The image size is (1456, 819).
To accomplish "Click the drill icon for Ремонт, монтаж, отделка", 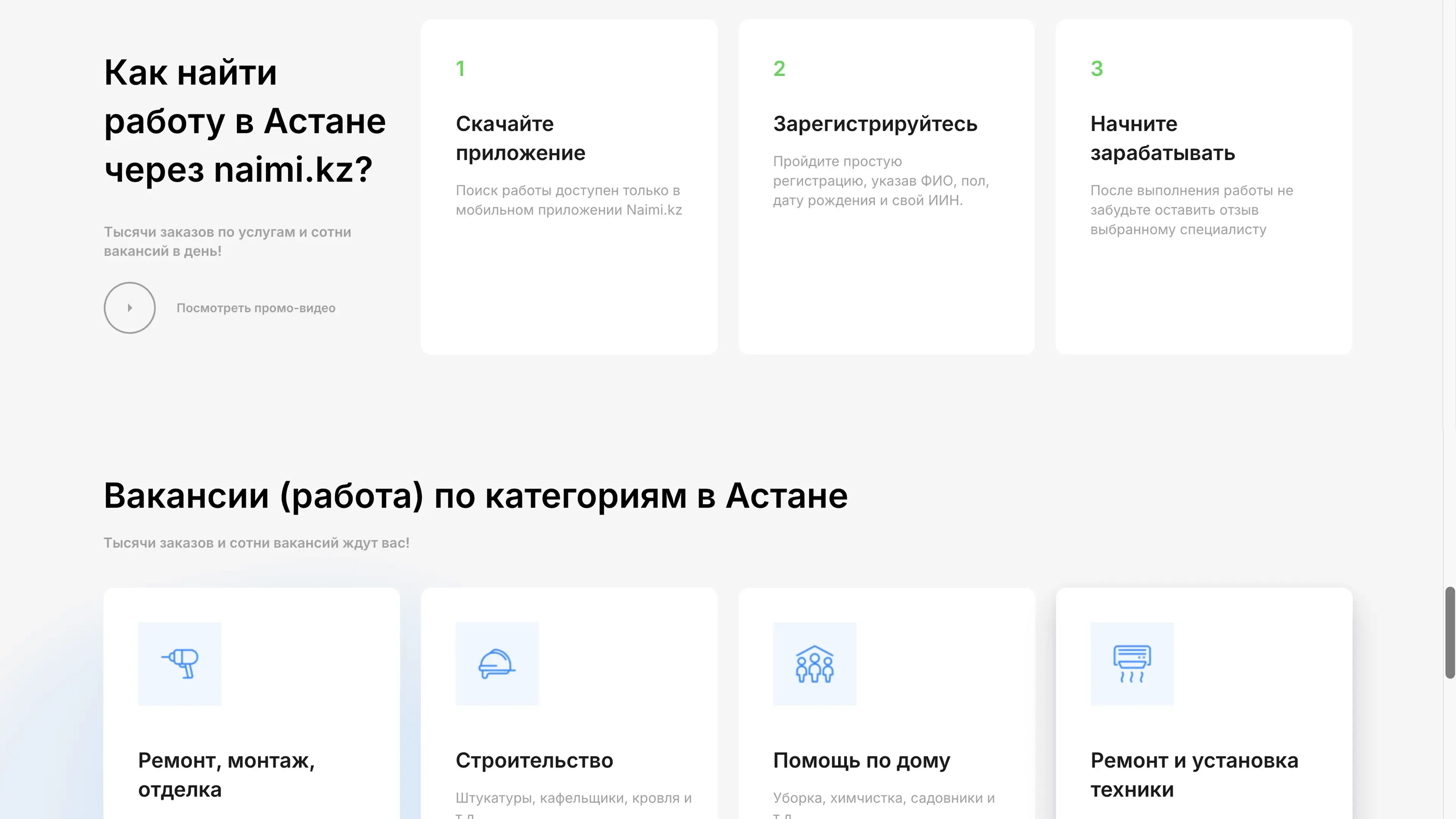I will (x=180, y=664).
